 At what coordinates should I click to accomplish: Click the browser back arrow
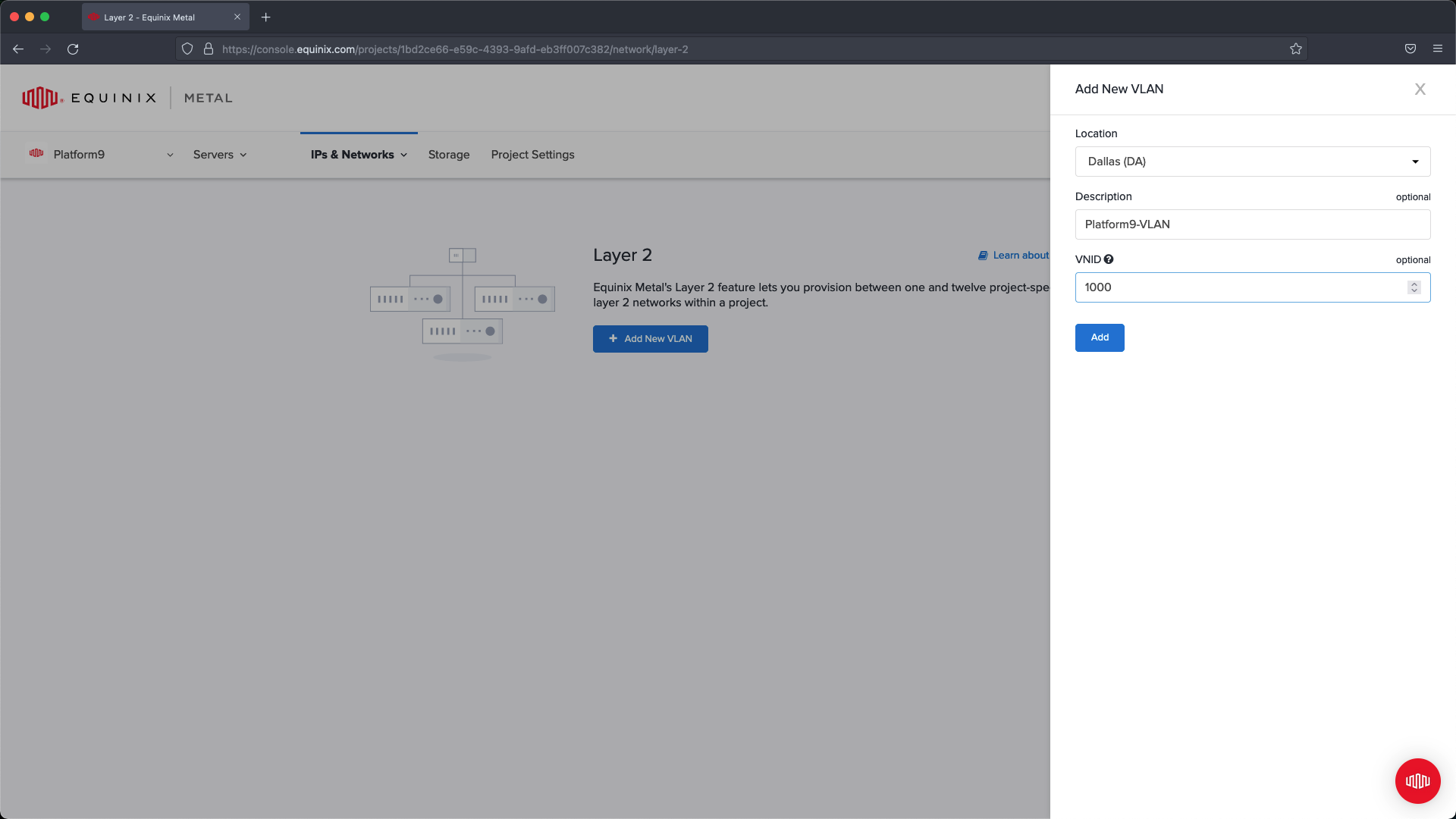[18, 49]
